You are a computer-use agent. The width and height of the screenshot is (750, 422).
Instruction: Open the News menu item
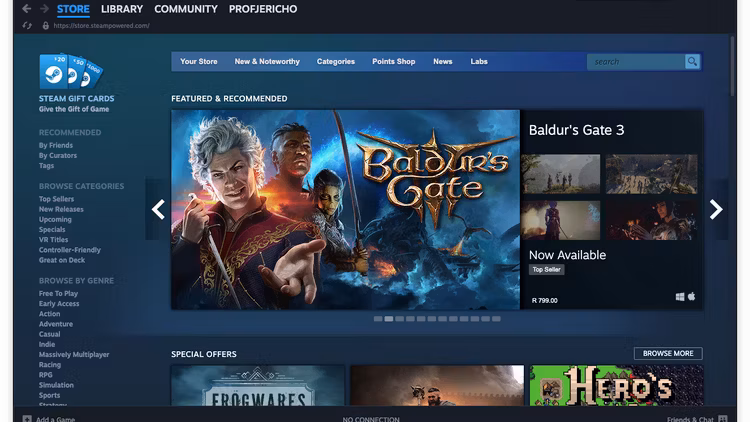click(442, 61)
